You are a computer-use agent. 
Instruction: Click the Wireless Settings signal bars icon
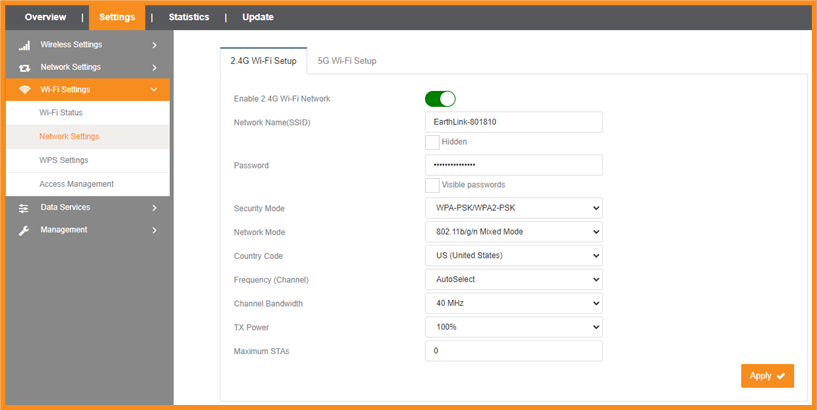24,45
